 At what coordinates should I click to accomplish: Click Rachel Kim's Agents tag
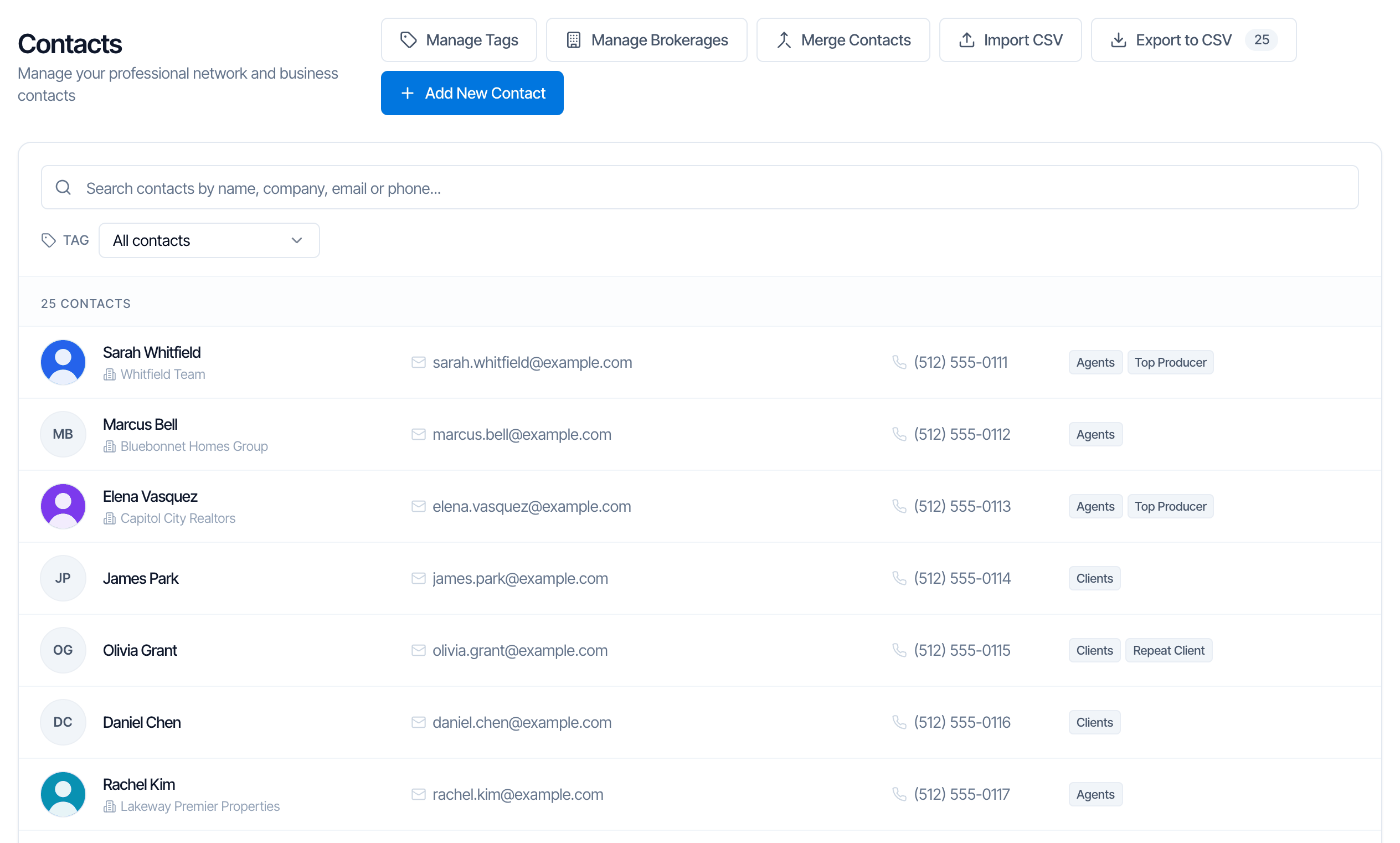pyautogui.click(x=1095, y=794)
